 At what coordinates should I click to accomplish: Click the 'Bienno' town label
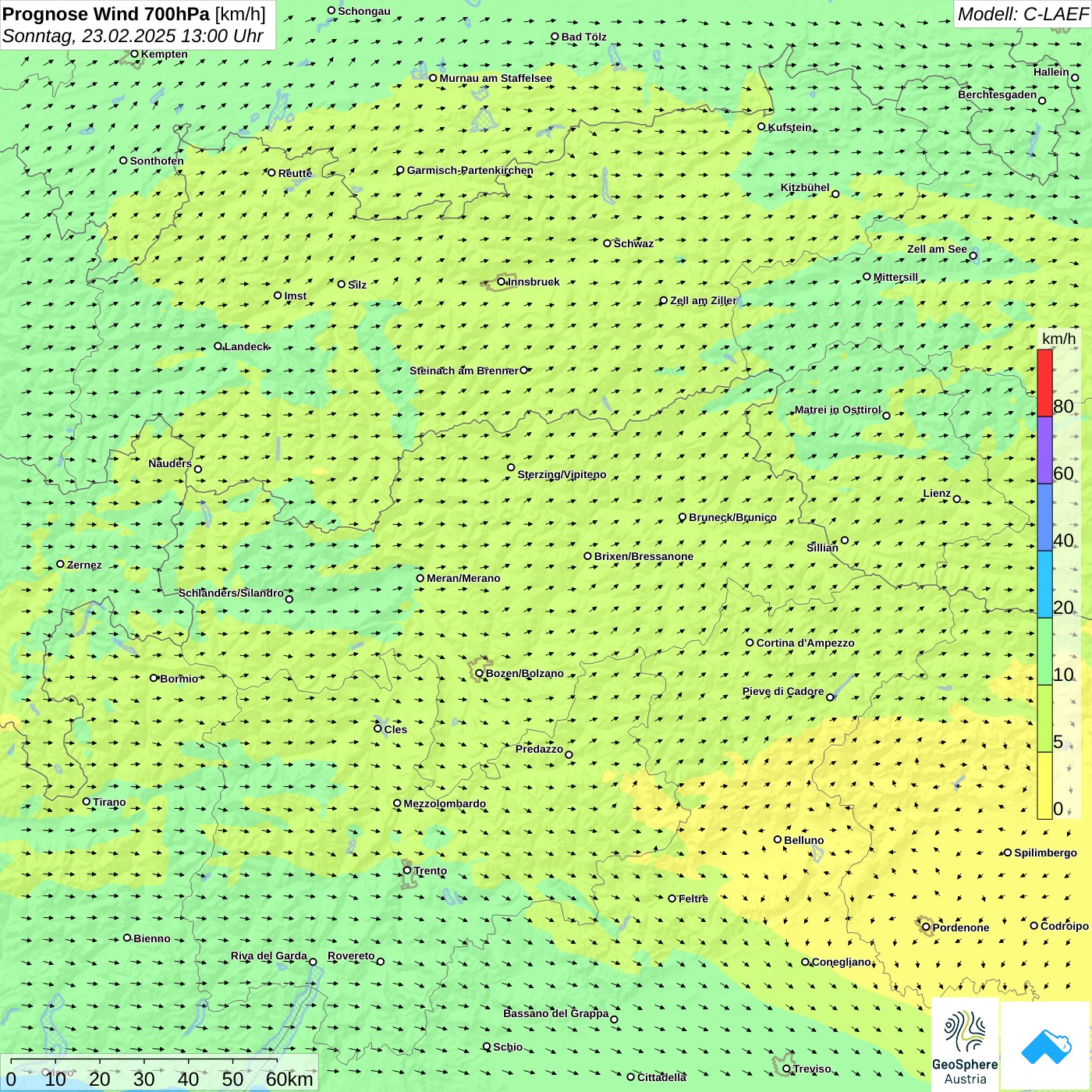pyautogui.click(x=151, y=938)
